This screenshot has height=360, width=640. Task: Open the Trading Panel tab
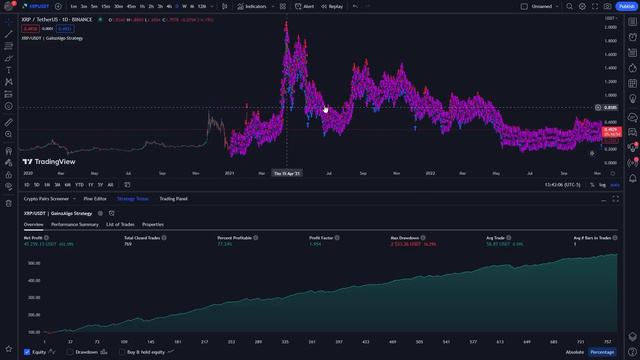coord(173,199)
